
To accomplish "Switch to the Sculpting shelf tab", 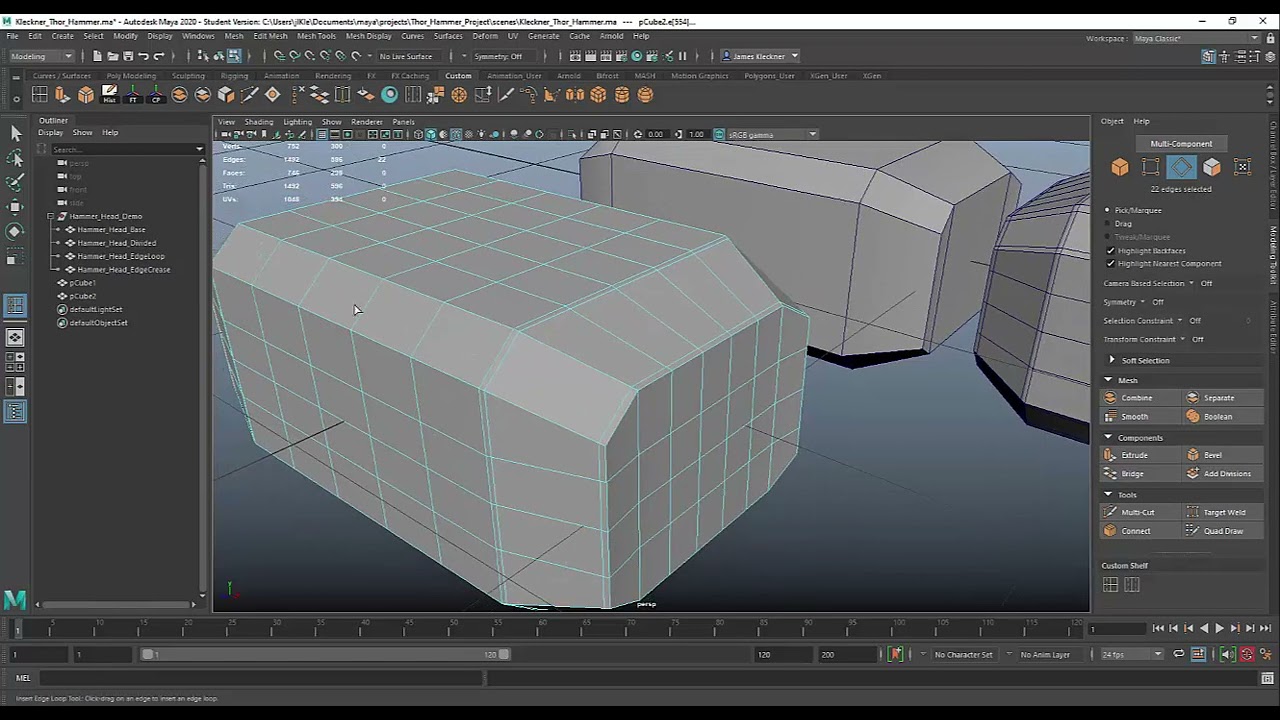I will pyautogui.click(x=188, y=76).
